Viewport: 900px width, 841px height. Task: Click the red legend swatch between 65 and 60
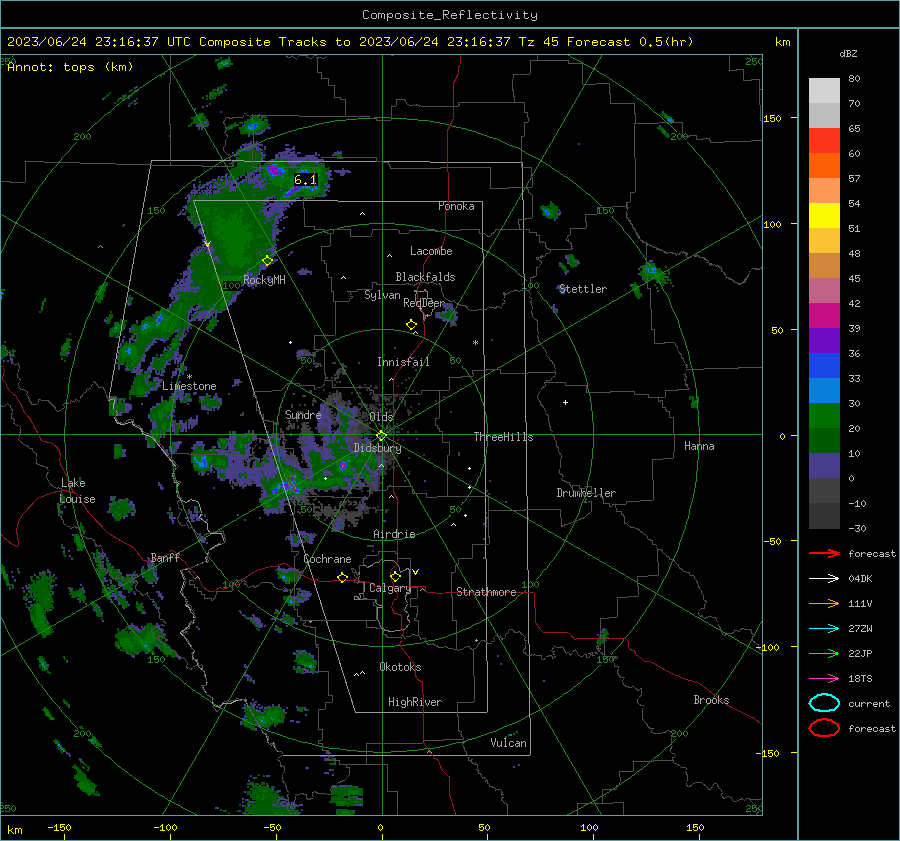(824, 141)
